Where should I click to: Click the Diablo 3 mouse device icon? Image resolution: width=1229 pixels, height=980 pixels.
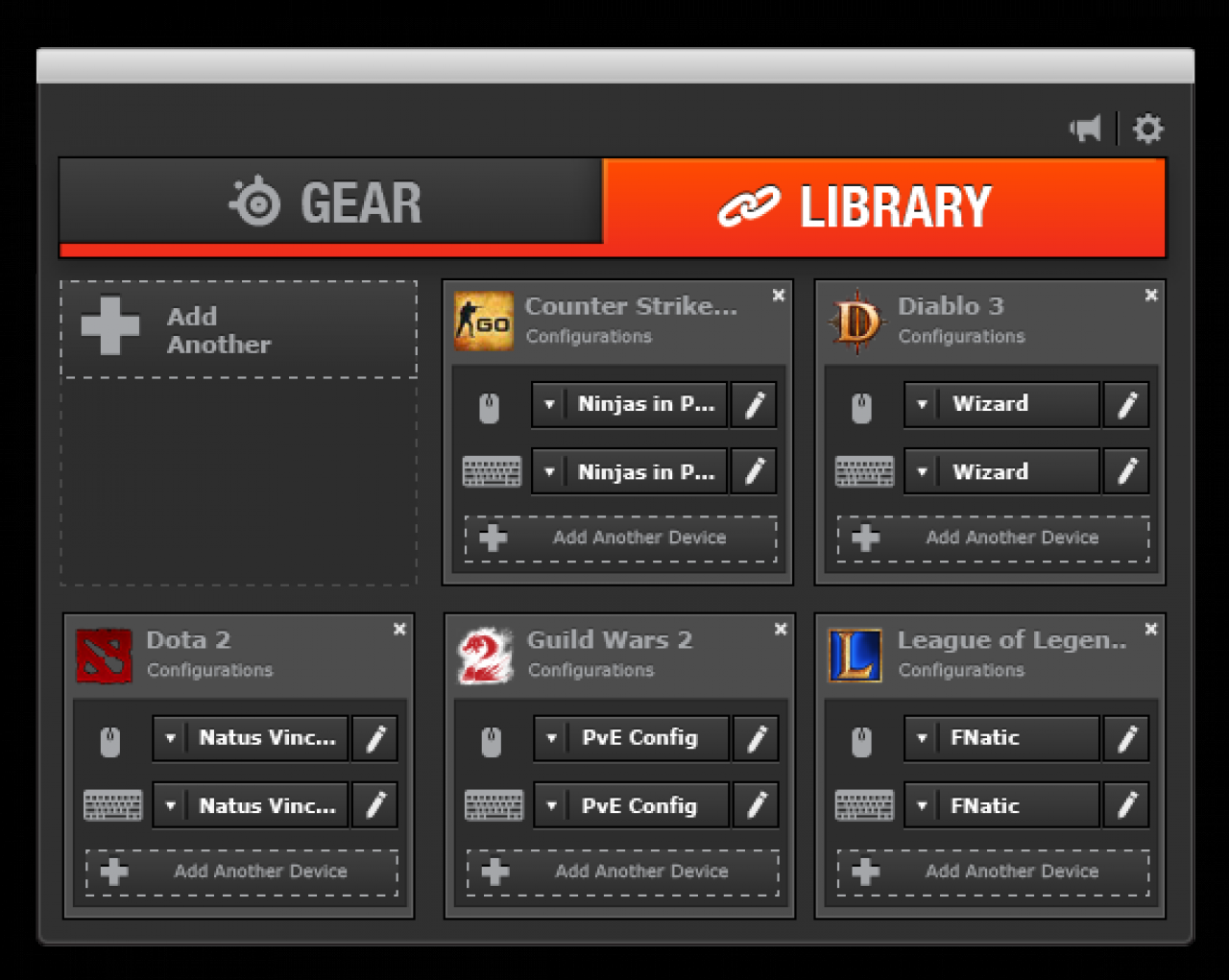pos(861,407)
